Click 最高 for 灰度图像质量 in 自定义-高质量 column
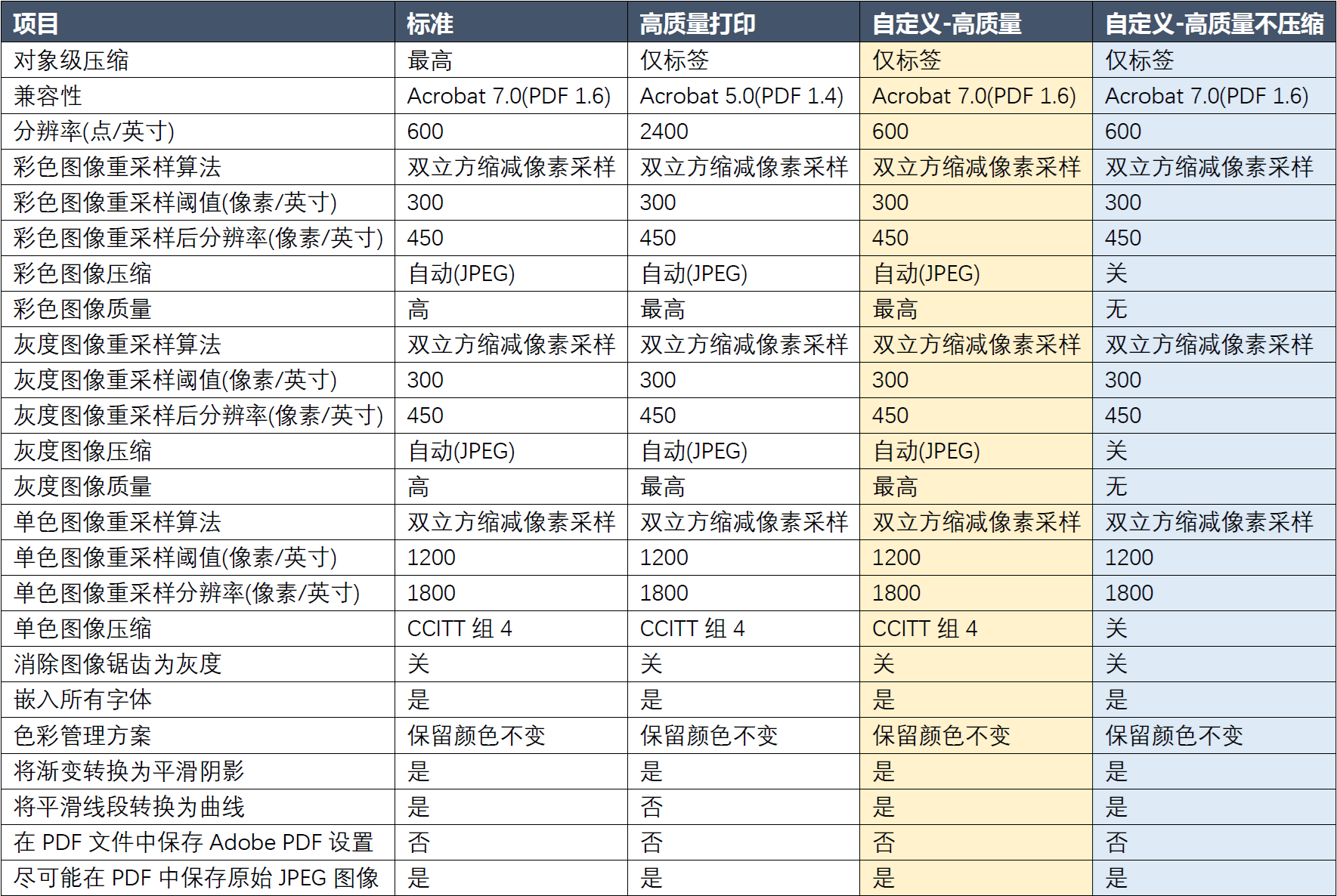The image size is (1337, 896). (896, 487)
